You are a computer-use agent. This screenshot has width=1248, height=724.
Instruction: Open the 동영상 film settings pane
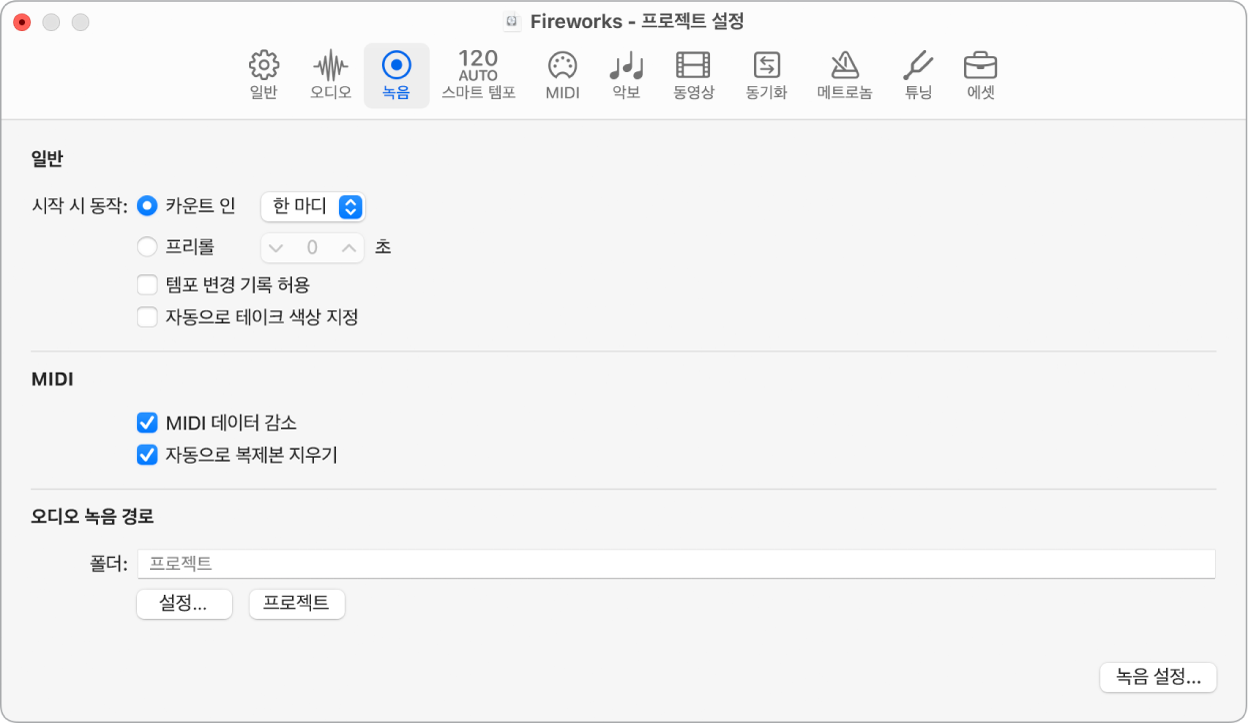pos(693,76)
